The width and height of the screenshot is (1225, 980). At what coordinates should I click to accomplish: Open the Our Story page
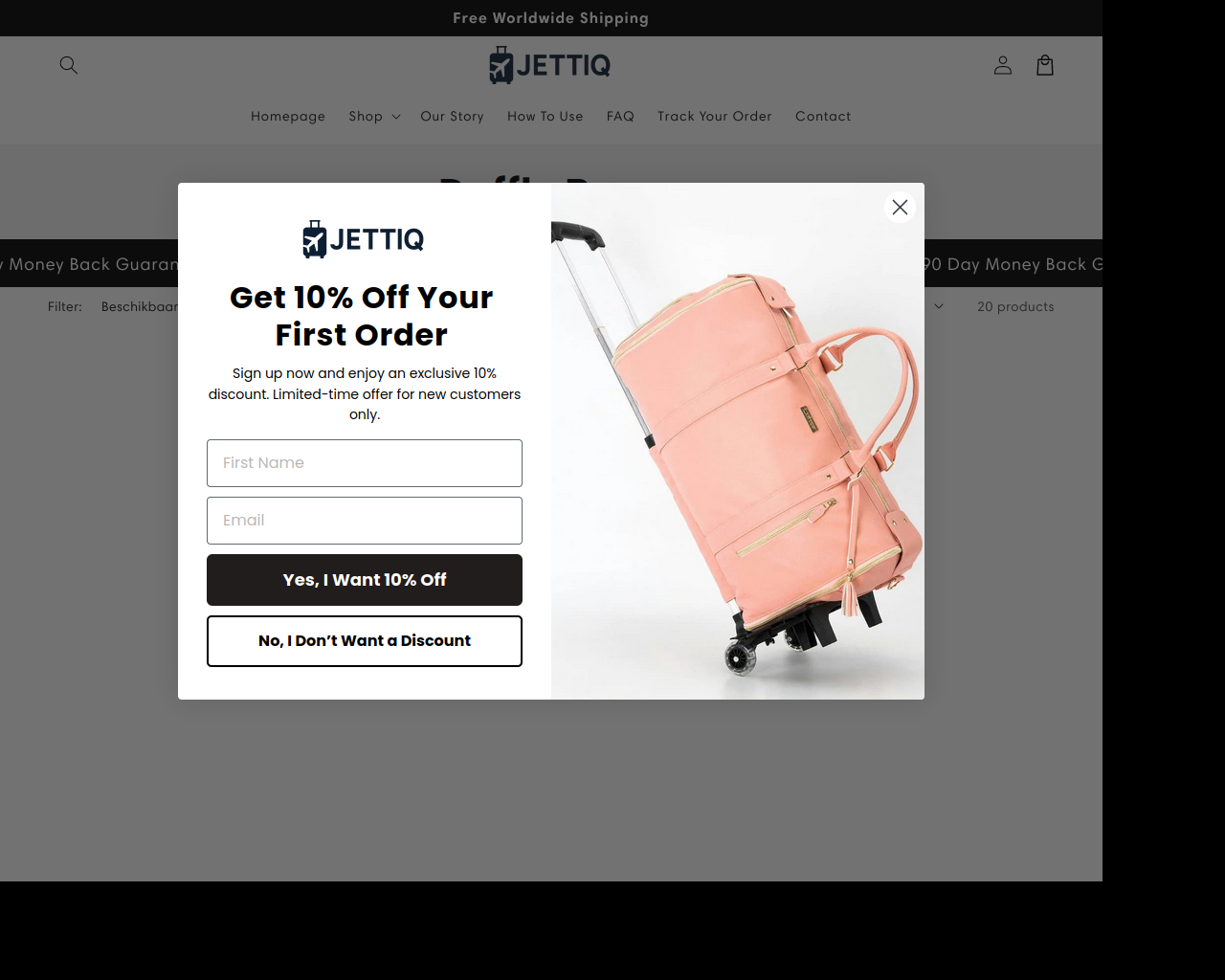click(453, 116)
